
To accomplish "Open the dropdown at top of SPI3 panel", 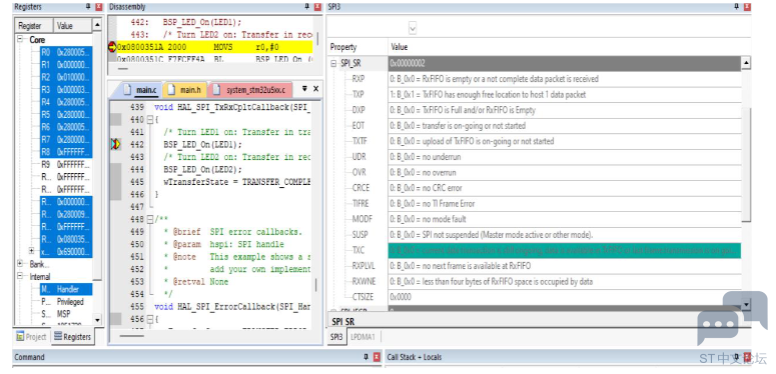I will tap(412, 29).
